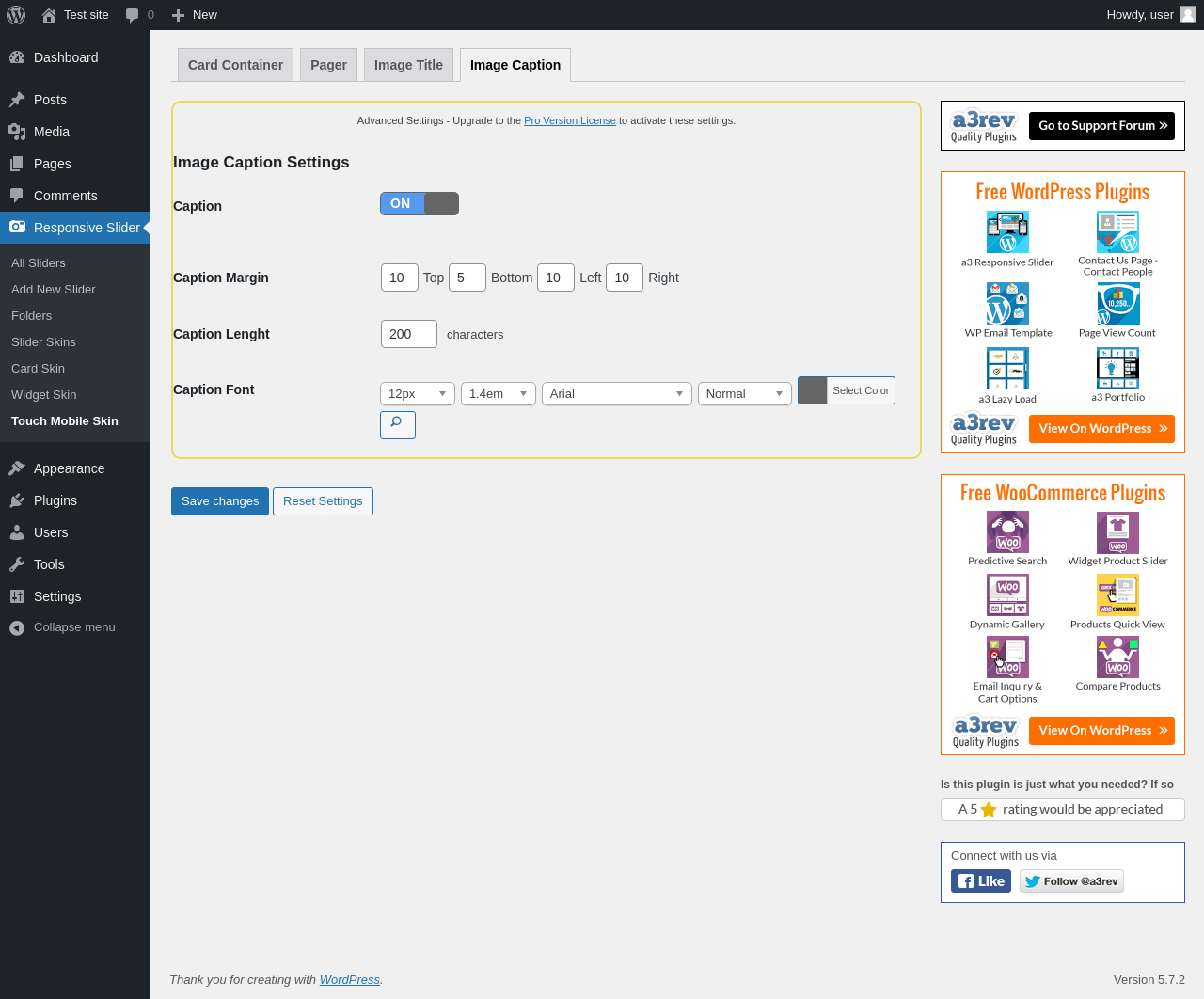
Task: Click the a3 Lazy Load plugin icon
Action: (1007, 369)
